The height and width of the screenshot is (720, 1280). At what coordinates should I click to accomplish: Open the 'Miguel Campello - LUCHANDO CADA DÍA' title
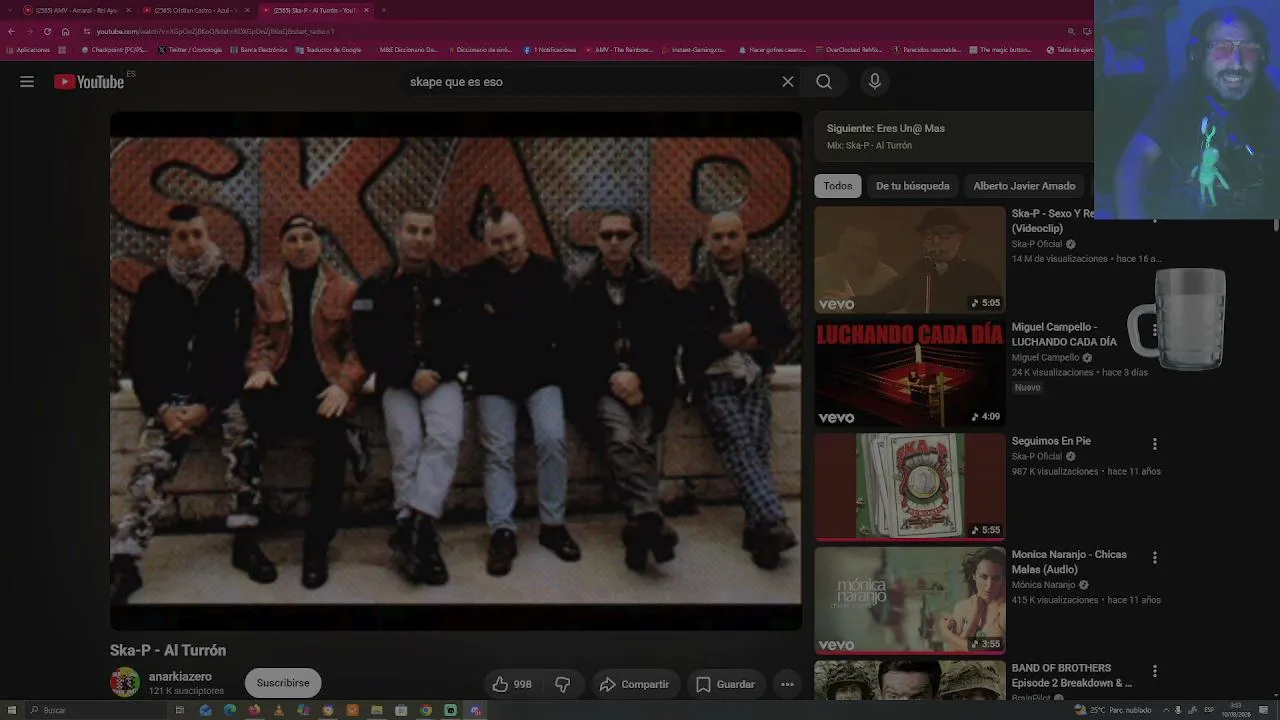(x=1064, y=334)
